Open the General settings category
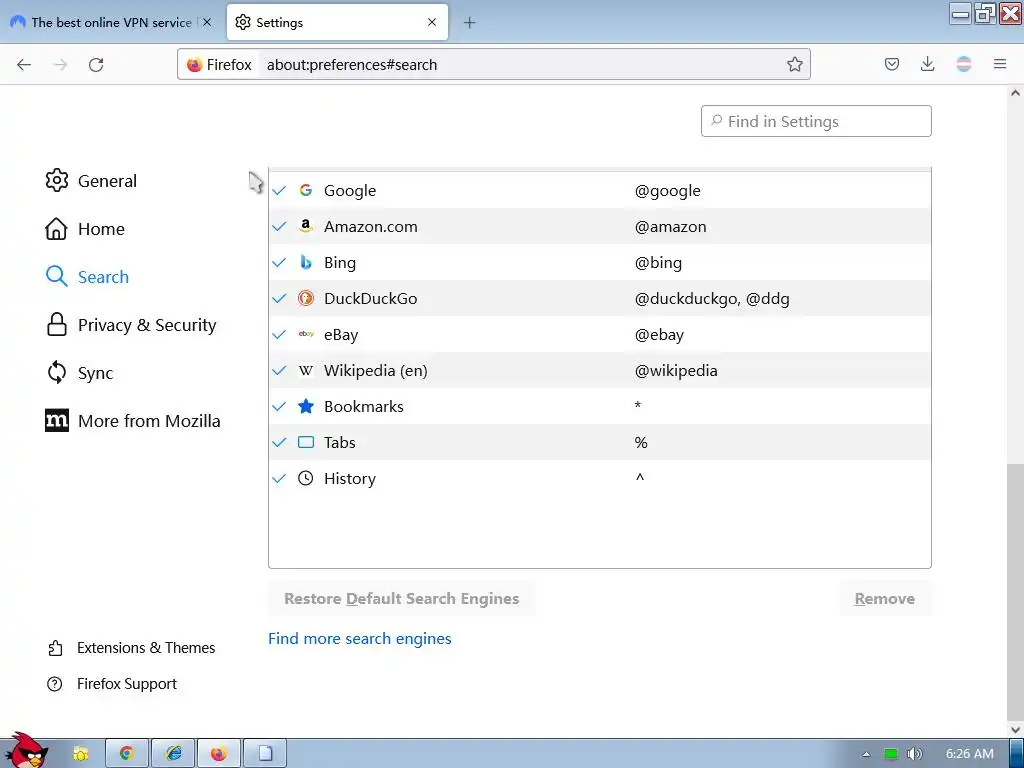Image resolution: width=1024 pixels, height=768 pixels. click(91, 181)
